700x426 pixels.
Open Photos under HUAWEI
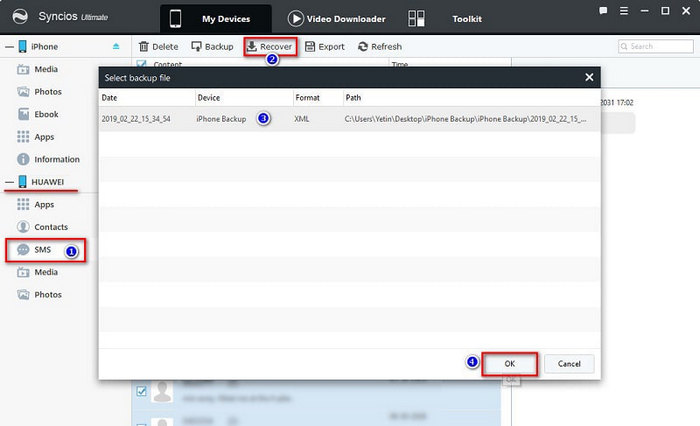click(x=39, y=295)
